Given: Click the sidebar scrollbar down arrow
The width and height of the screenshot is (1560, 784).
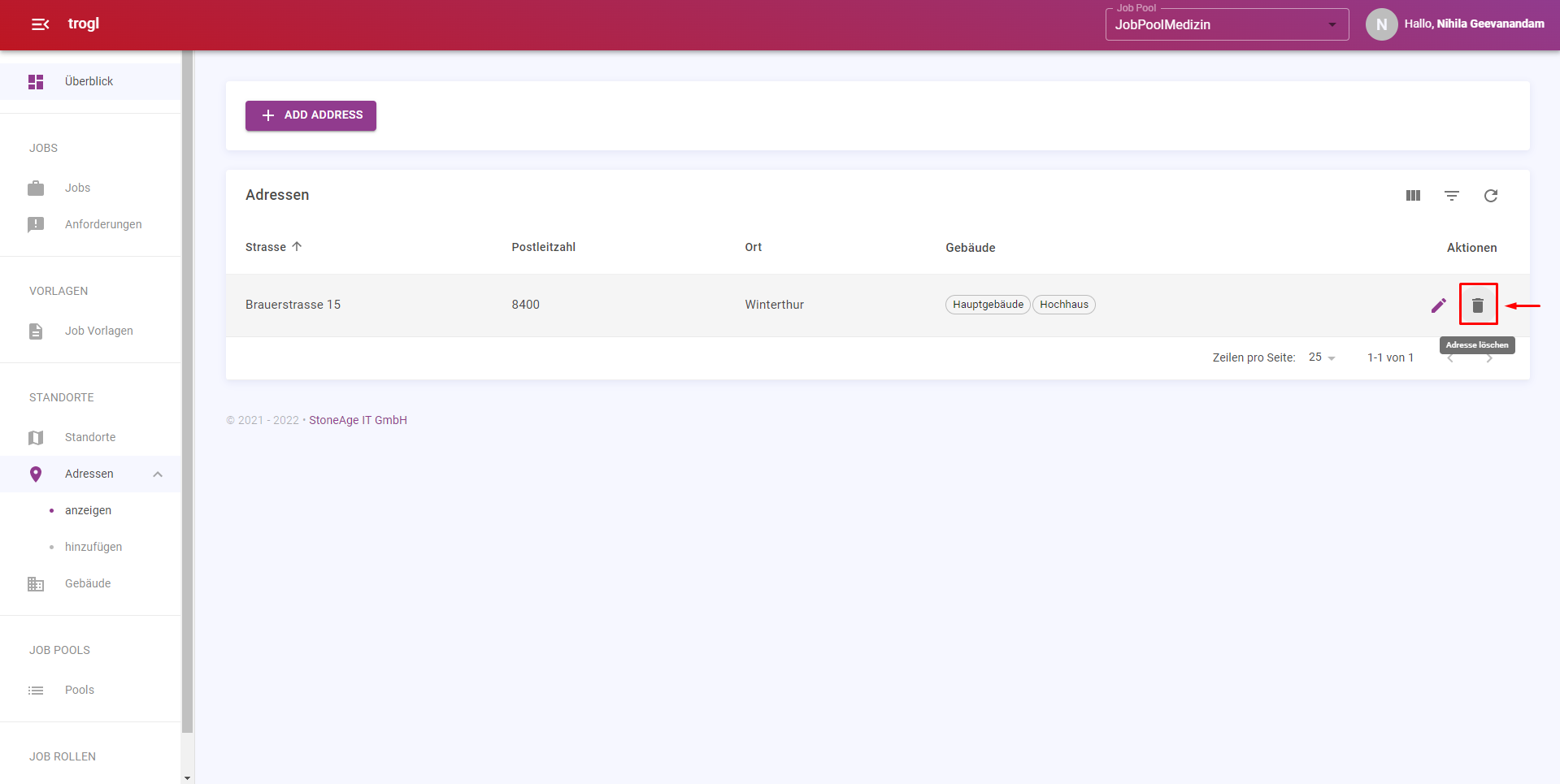Looking at the screenshot, I should click(187, 778).
